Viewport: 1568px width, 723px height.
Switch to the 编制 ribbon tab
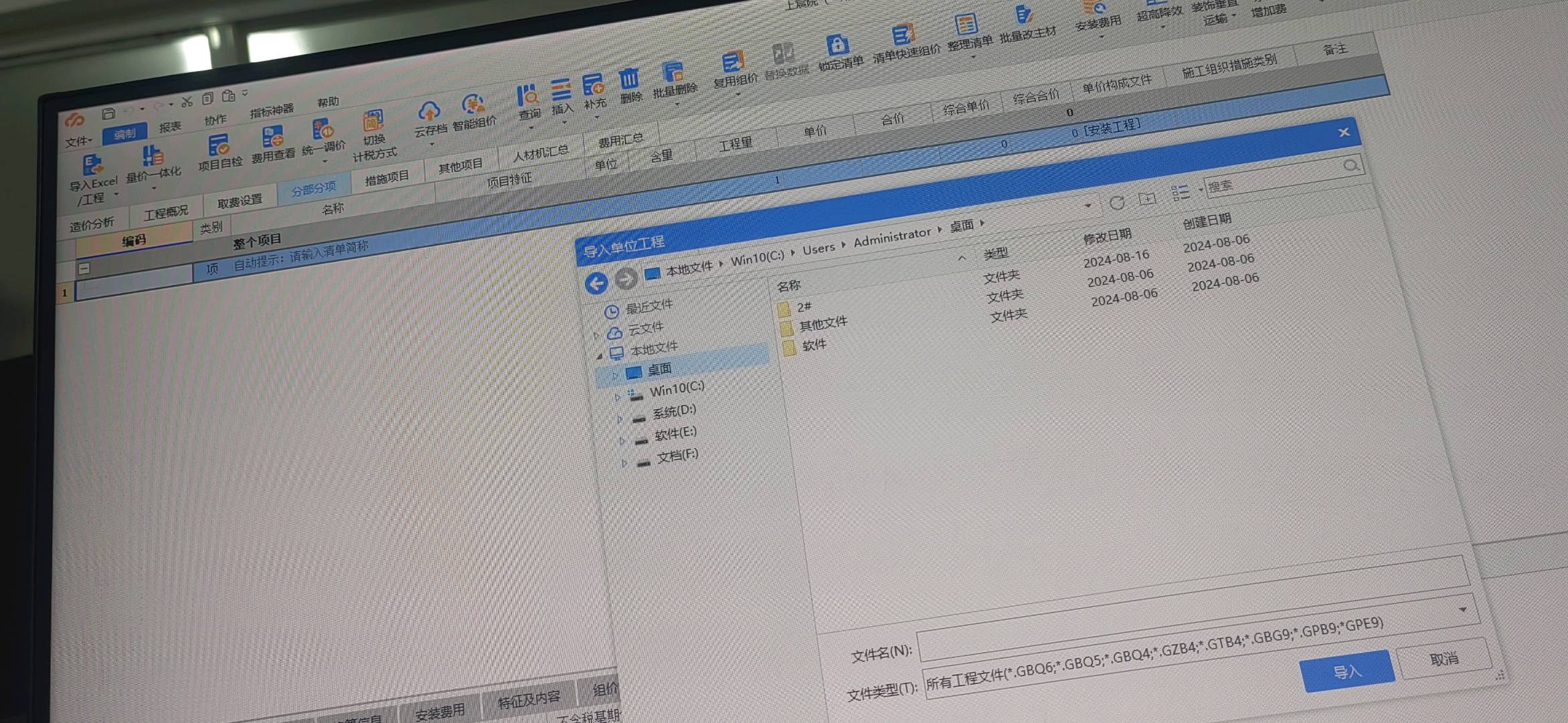pyautogui.click(x=124, y=135)
